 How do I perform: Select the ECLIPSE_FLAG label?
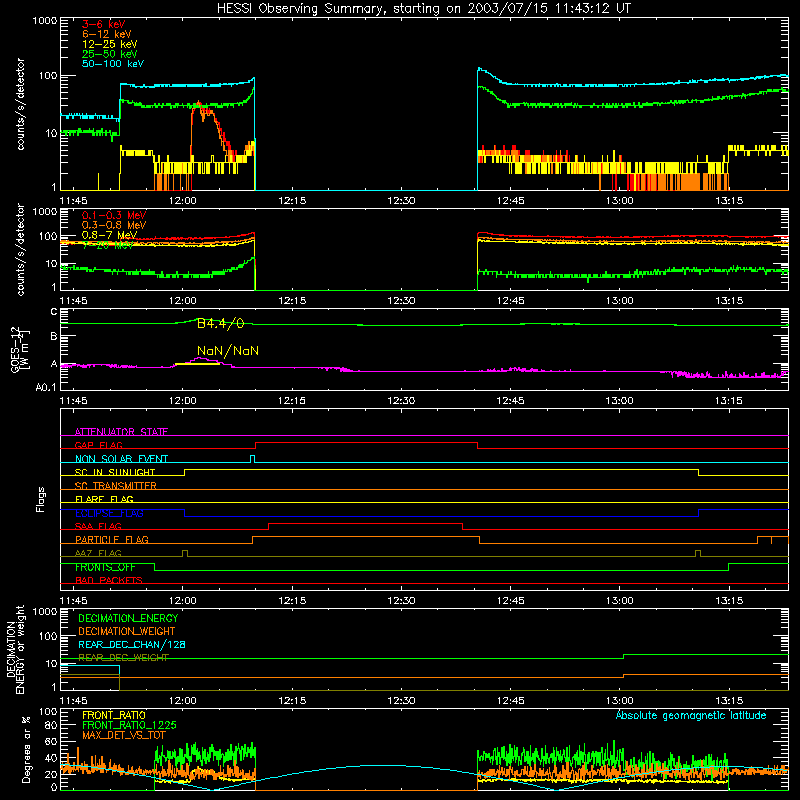(109, 513)
